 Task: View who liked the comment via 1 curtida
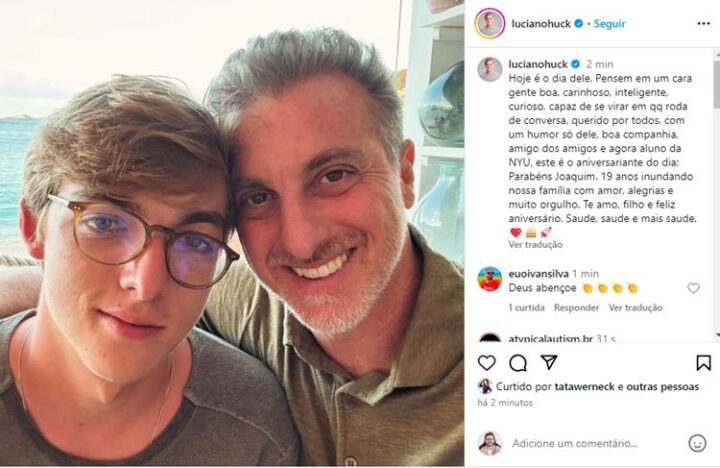(526, 308)
